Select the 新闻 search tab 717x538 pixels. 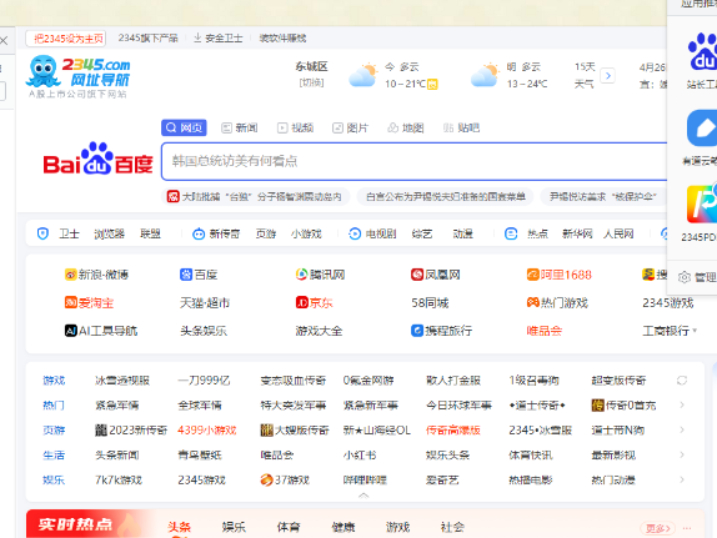click(x=240, y=128)
